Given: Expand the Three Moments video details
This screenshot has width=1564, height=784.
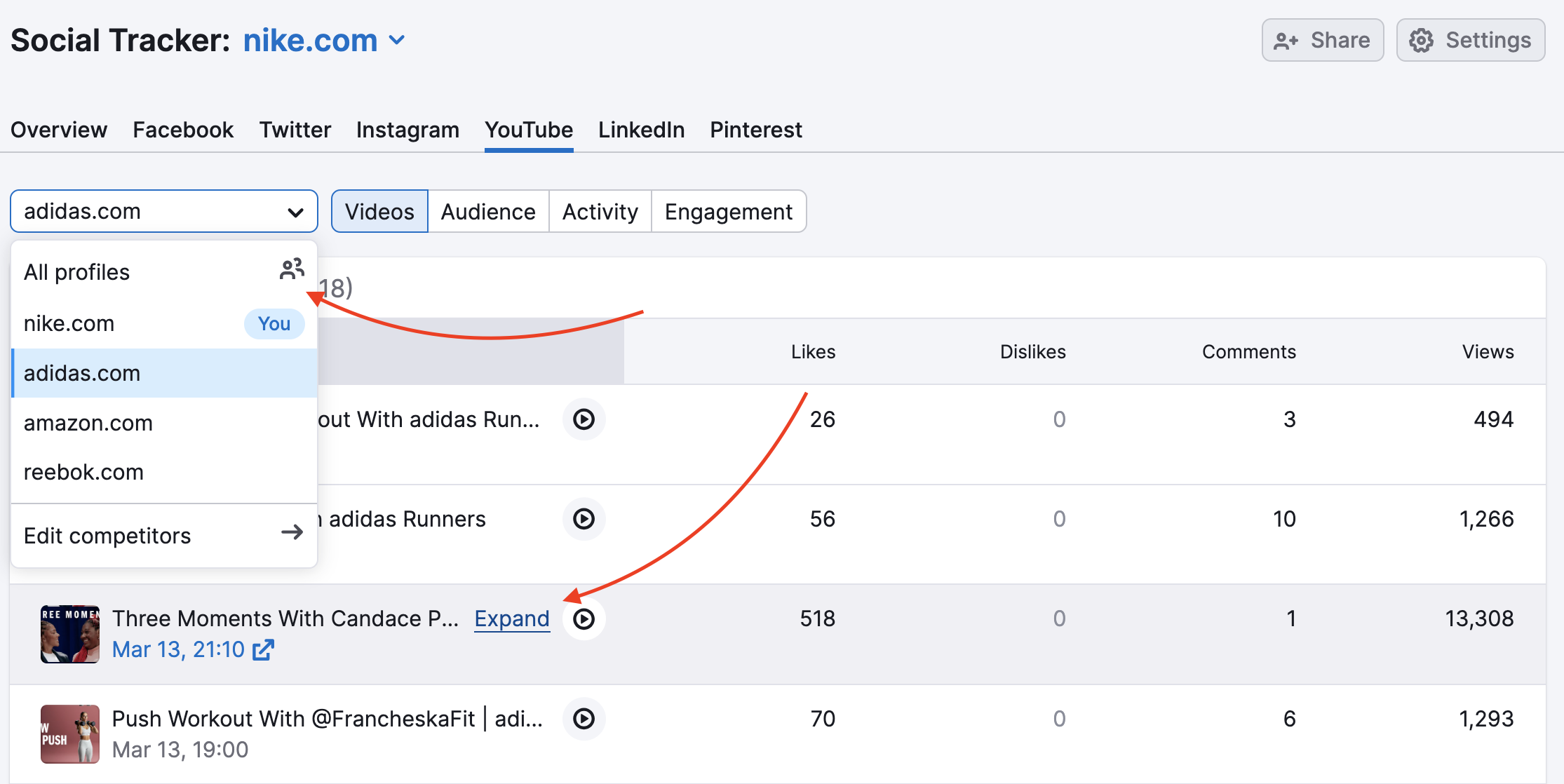Looking at the screenshot, I should coord(511,619).
